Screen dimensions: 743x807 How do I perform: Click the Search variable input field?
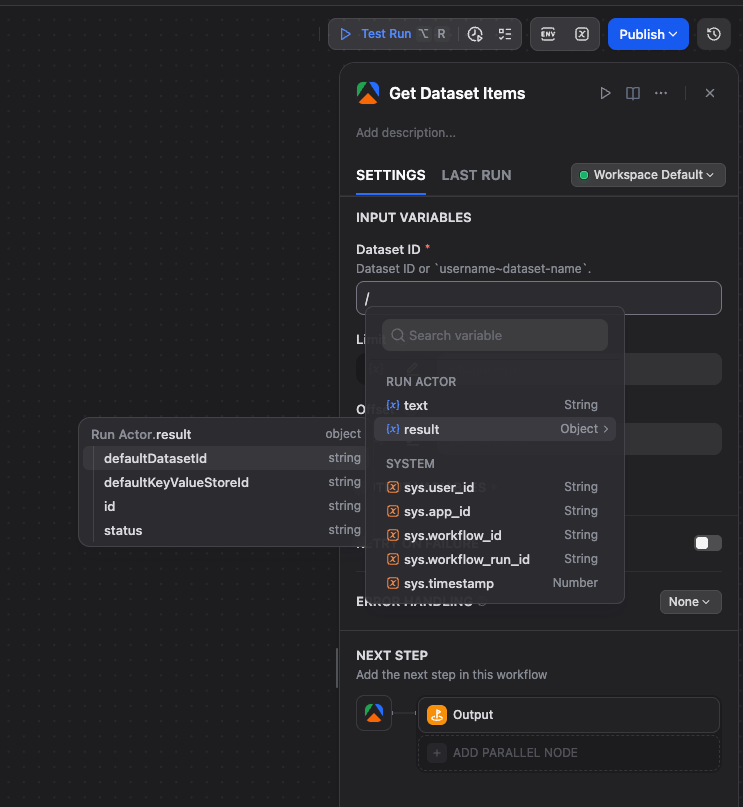[494, 334]
